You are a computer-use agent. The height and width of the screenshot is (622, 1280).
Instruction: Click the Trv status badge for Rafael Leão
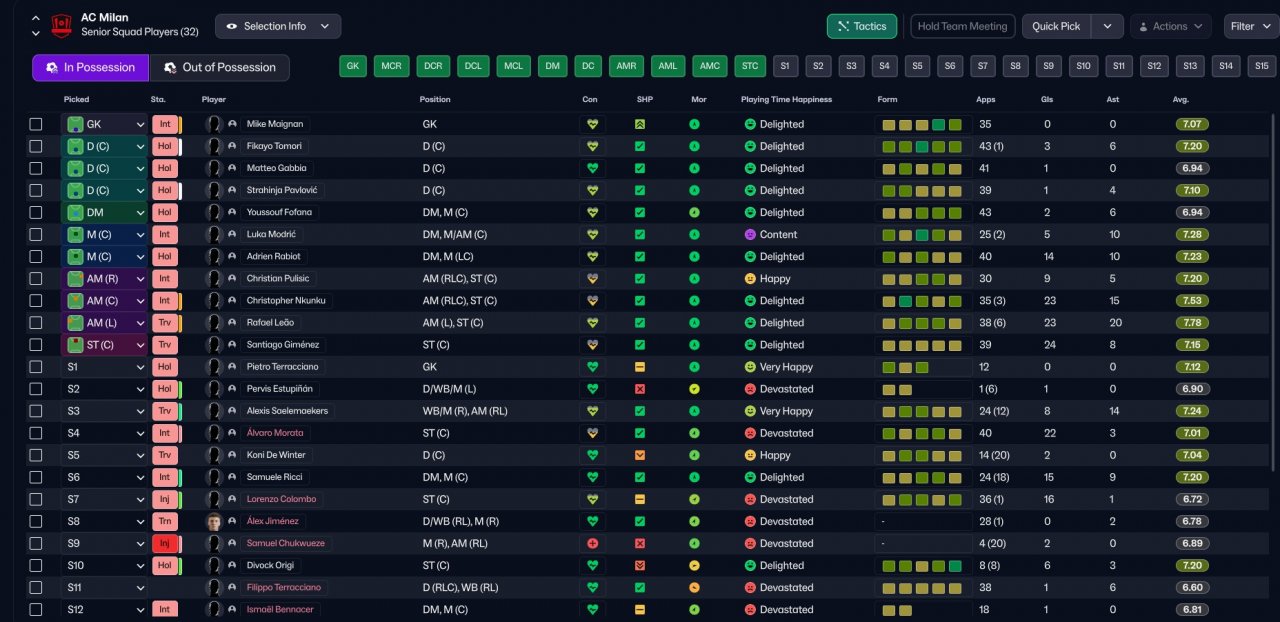click(165, 323)
